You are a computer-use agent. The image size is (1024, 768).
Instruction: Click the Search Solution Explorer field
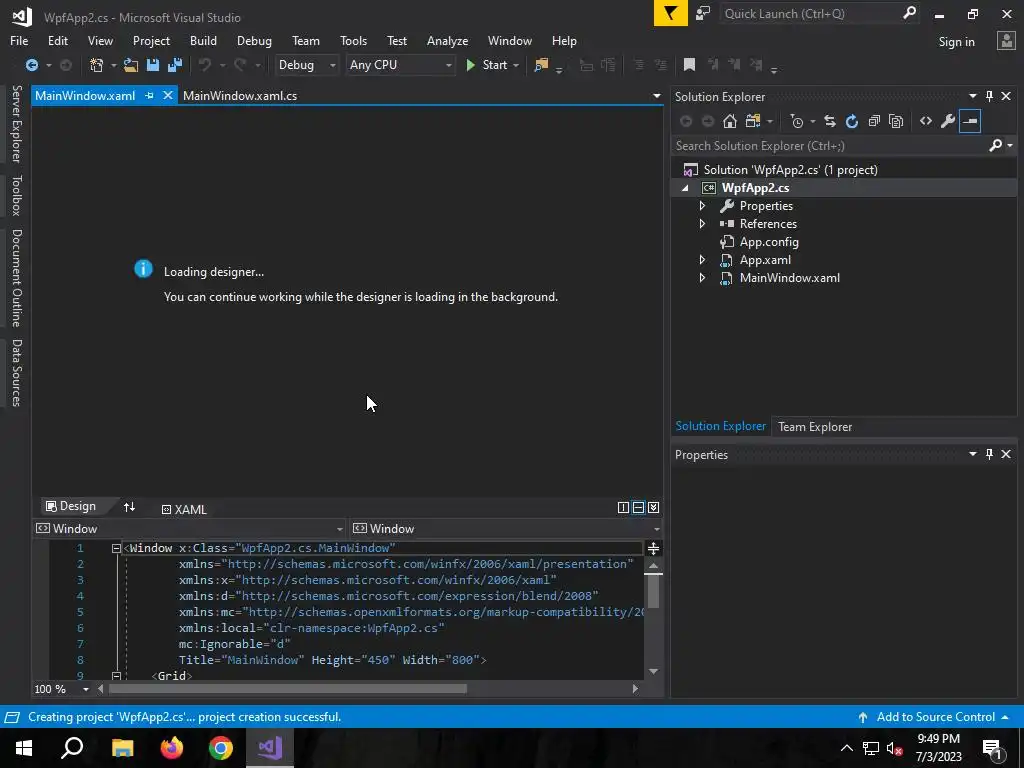829,145
